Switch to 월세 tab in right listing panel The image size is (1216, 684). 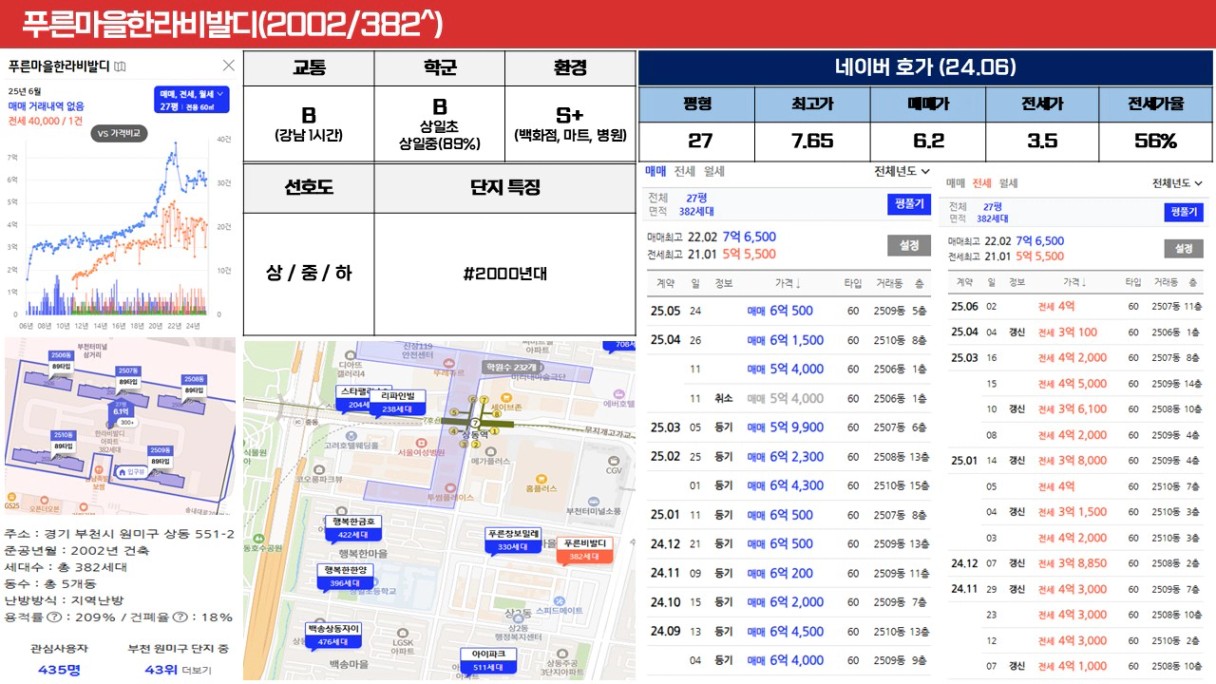pyautogui.click(x=1008, y=183)
